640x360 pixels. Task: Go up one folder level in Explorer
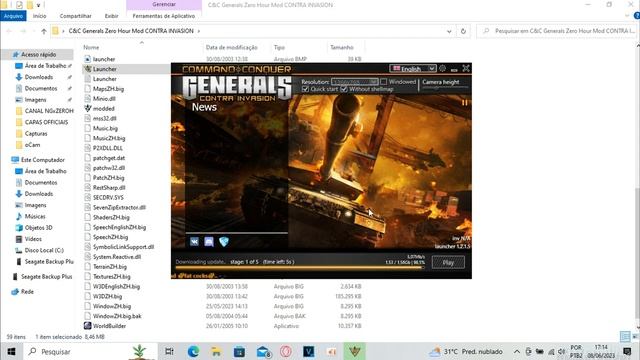coord(44,31)
